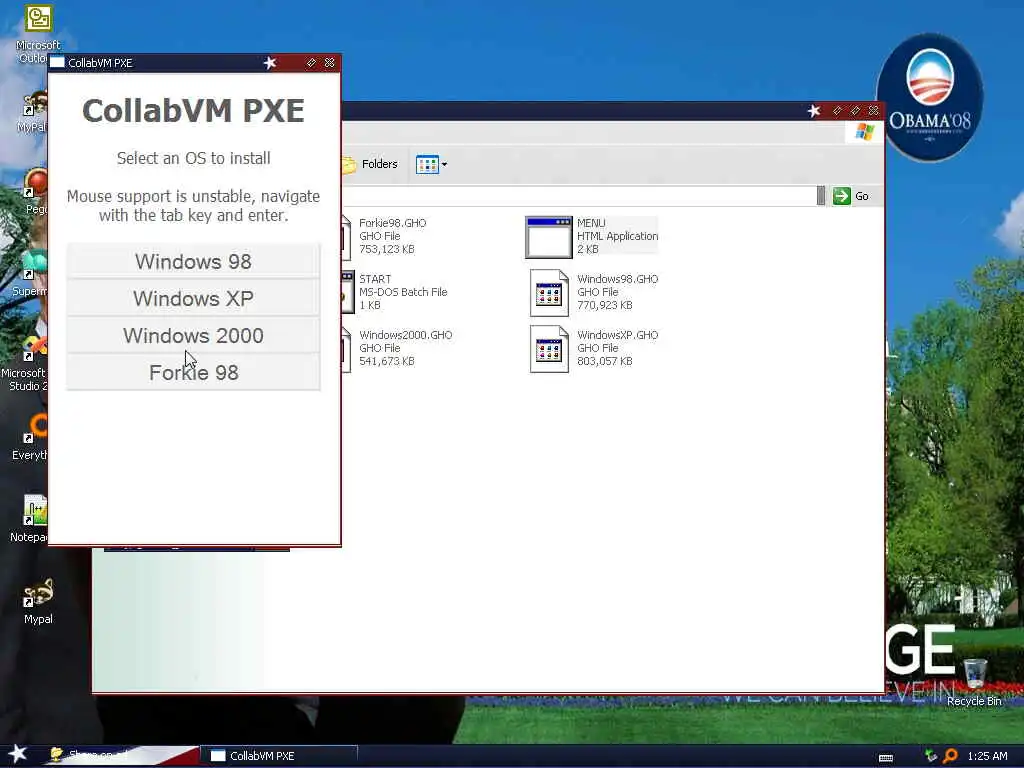Choose Windows 98 to install
Screen dimensions: 1024x768
[193, 261]
